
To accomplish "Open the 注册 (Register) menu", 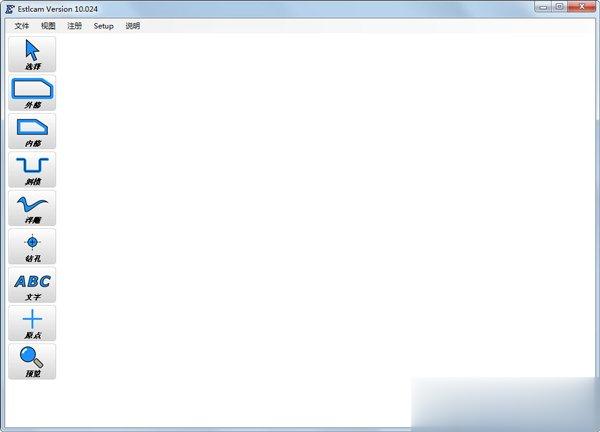I will point(75,26).
